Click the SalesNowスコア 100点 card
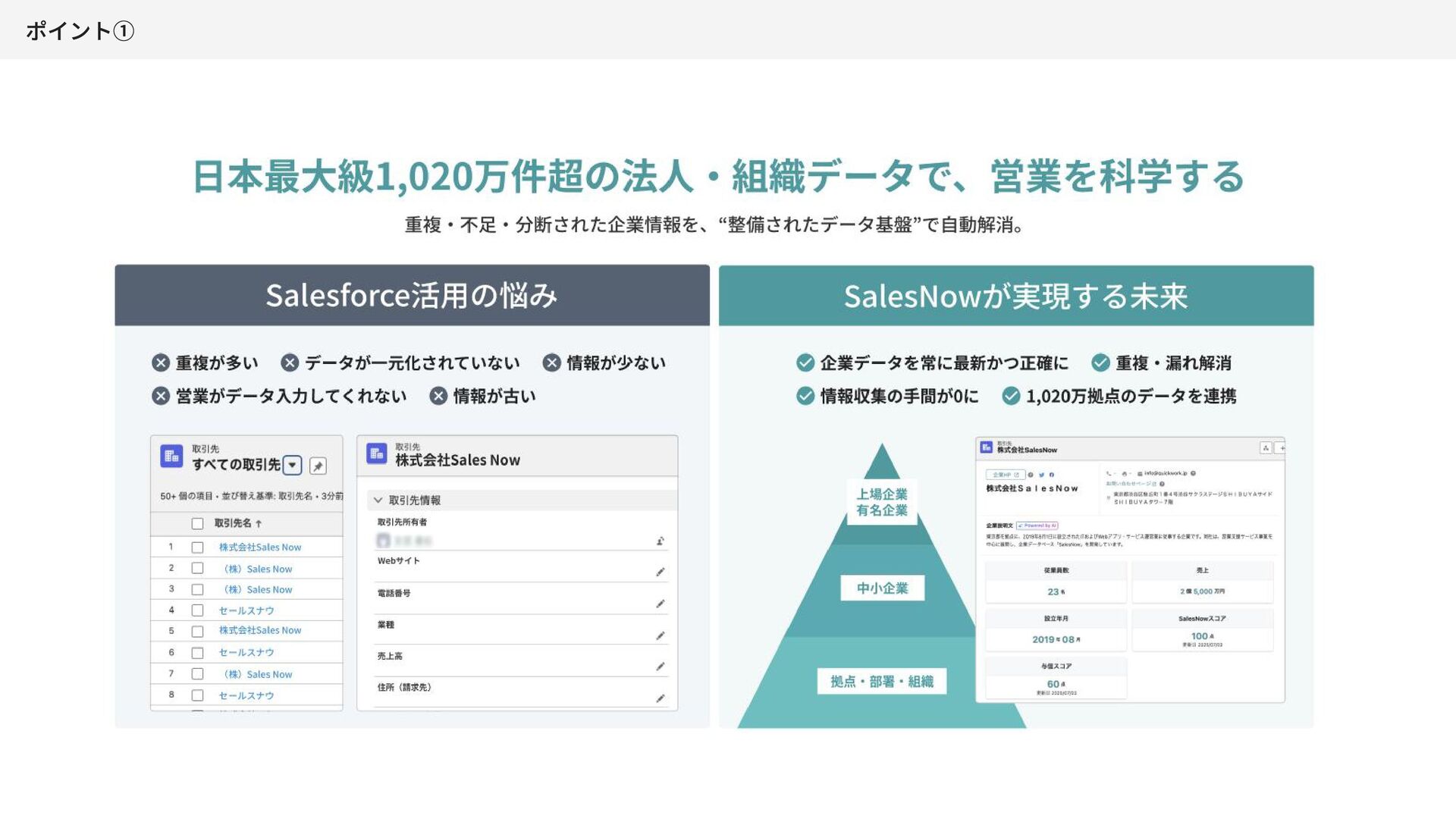The height and width of the screenshot is (819, 1456). [x=1202, y=630]
